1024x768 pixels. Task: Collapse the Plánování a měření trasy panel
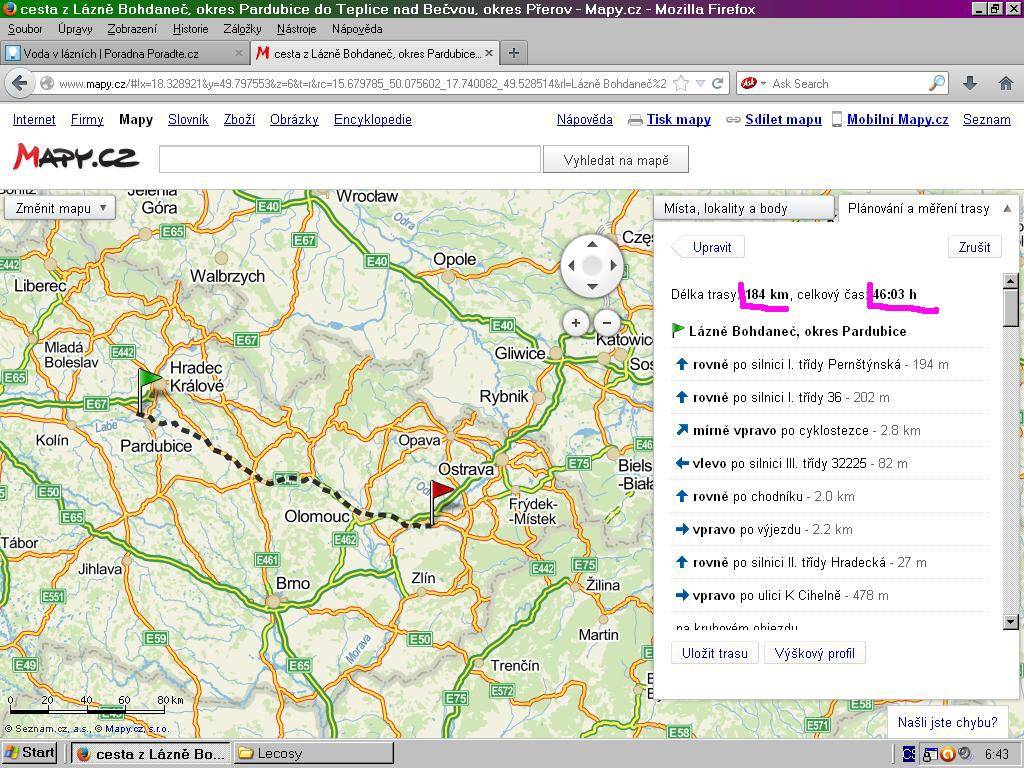[x=1006, y=208]
